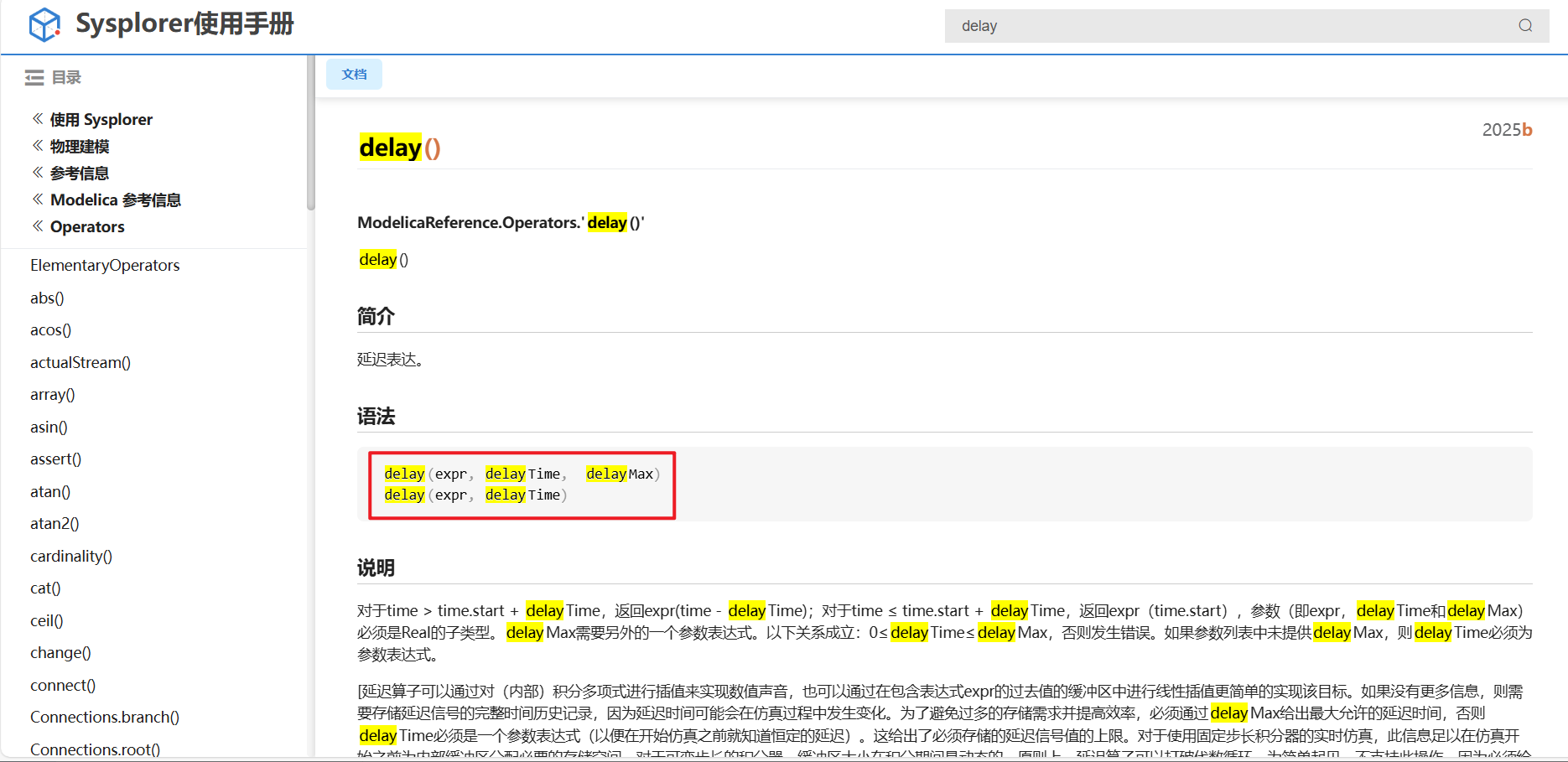Open the acos() entry
This screenshot has width=1568, height=762.
(x=50, y=329)
